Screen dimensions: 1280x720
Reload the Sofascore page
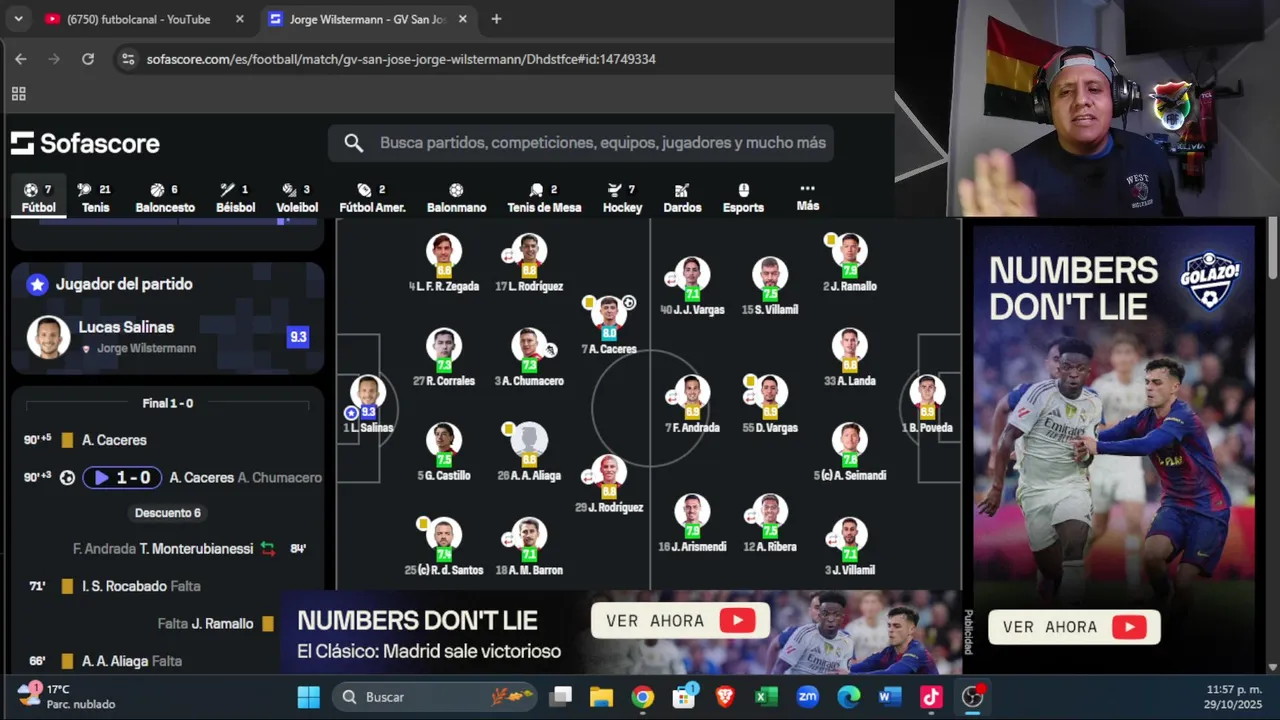pyautogui.click(x=88, y=59)
